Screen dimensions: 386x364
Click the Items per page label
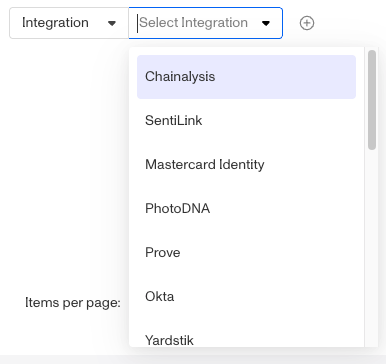coord(73,303)
